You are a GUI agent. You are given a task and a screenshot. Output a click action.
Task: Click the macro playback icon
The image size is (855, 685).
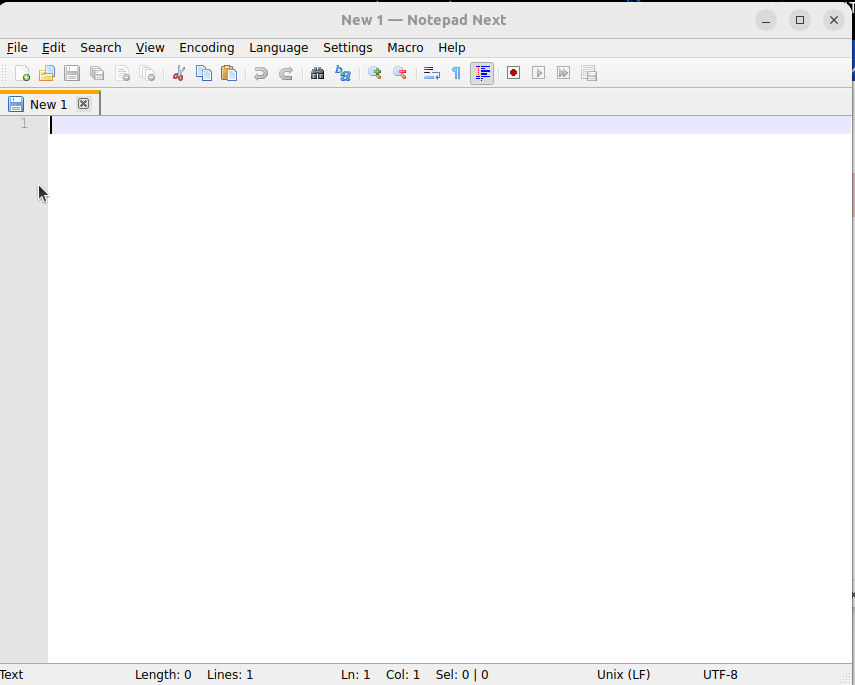(539, 73)
